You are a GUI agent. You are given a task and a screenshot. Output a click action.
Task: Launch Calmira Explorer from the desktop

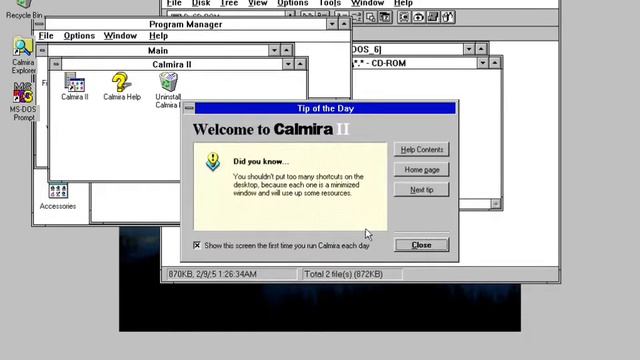[23, 56]
